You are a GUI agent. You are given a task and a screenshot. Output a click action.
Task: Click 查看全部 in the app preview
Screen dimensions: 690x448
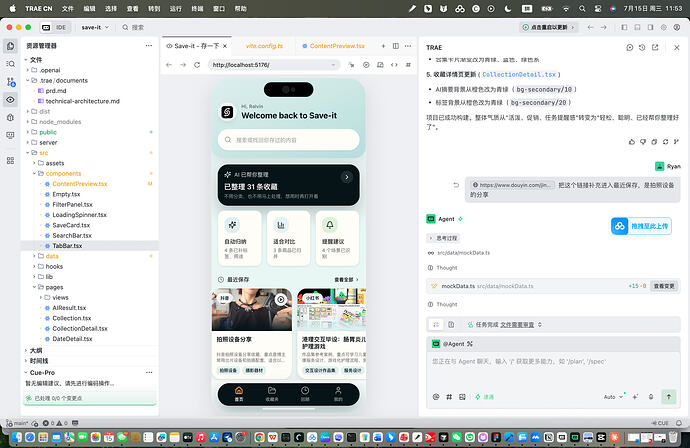pyautogui.click(x=346, y=279)
